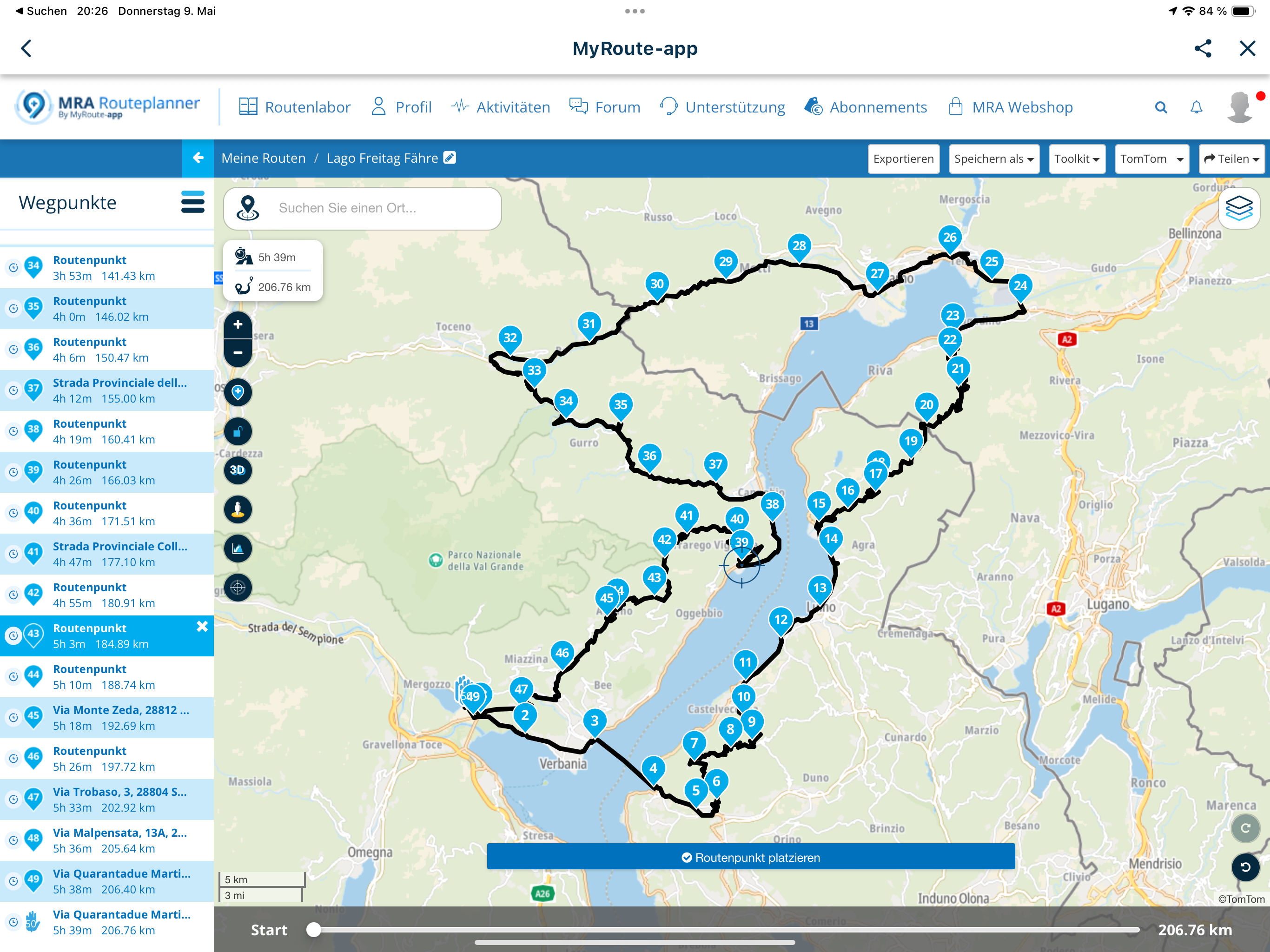Viewport: 1270px width, 952px height.
Task: Expand the Speichern als dropdown
Action: coord(994,159)
